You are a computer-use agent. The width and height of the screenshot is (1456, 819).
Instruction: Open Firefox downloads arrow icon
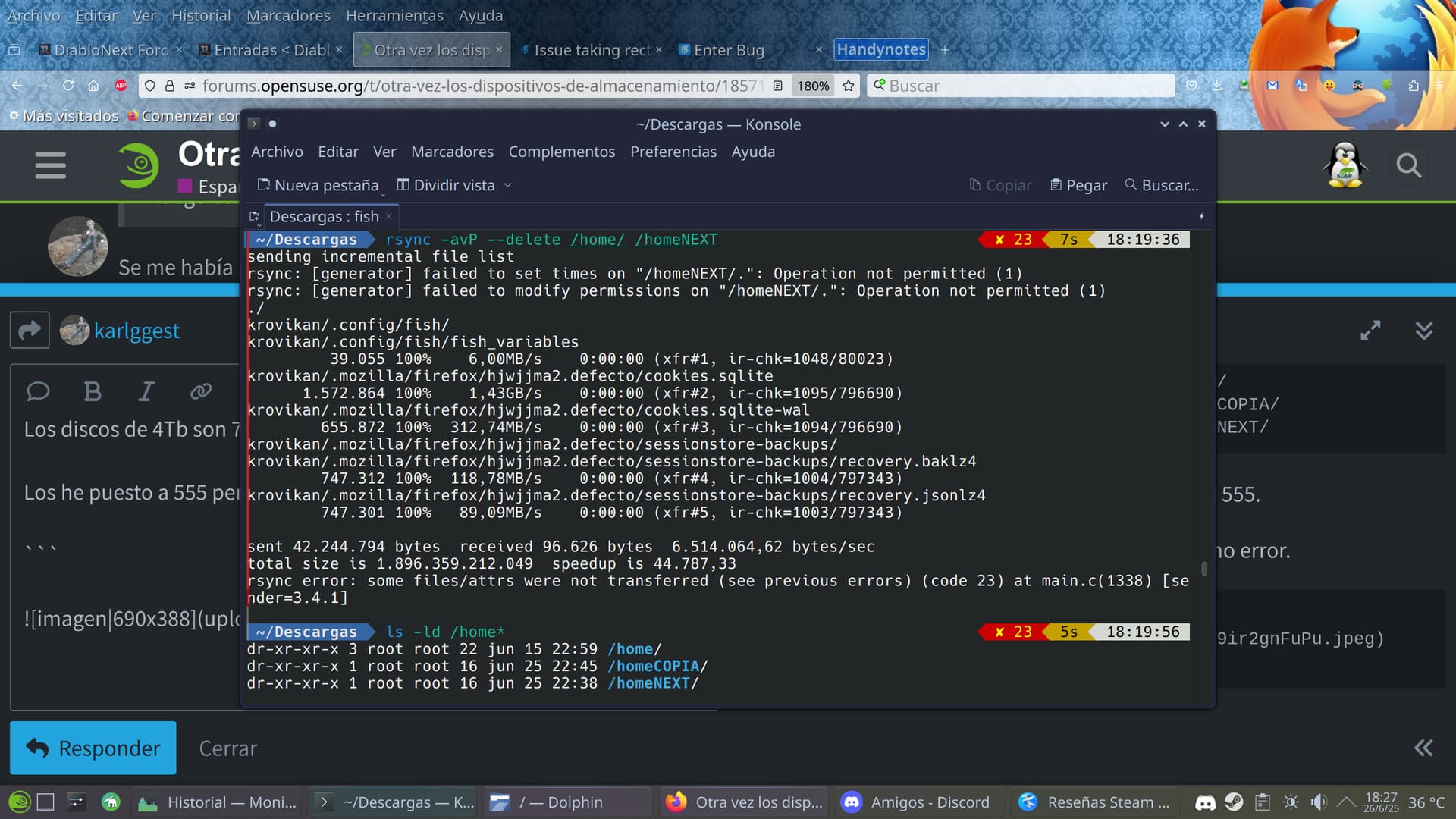[x=1217, y=86]
